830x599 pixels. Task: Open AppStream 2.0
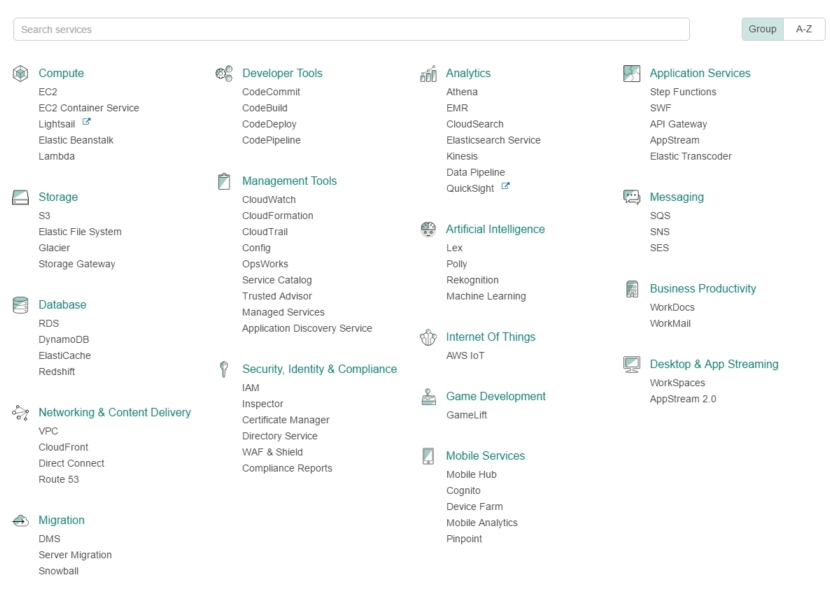(x=683, y=400)
